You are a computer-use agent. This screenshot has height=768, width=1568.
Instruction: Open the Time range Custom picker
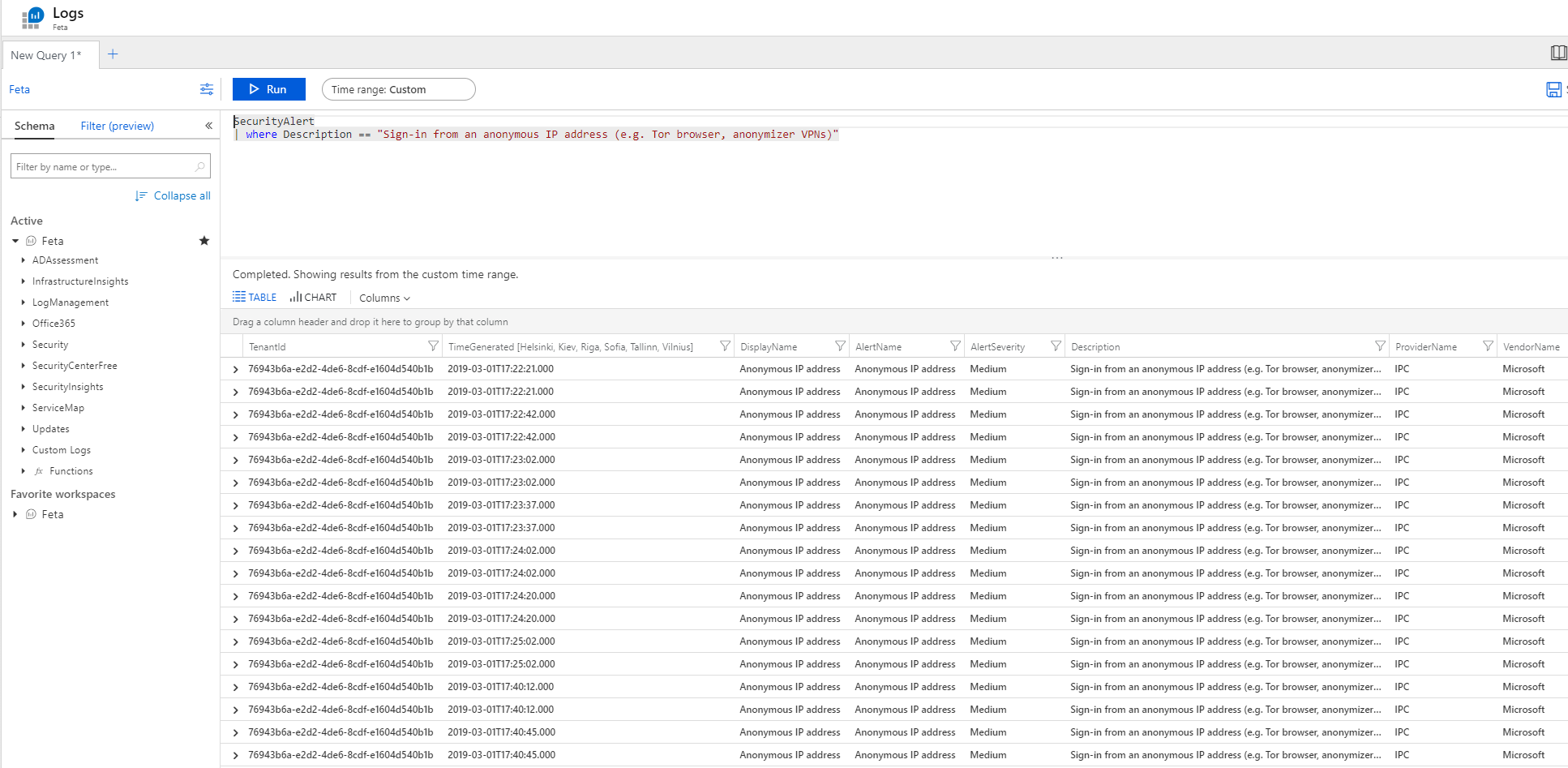(x=399, y=89)
